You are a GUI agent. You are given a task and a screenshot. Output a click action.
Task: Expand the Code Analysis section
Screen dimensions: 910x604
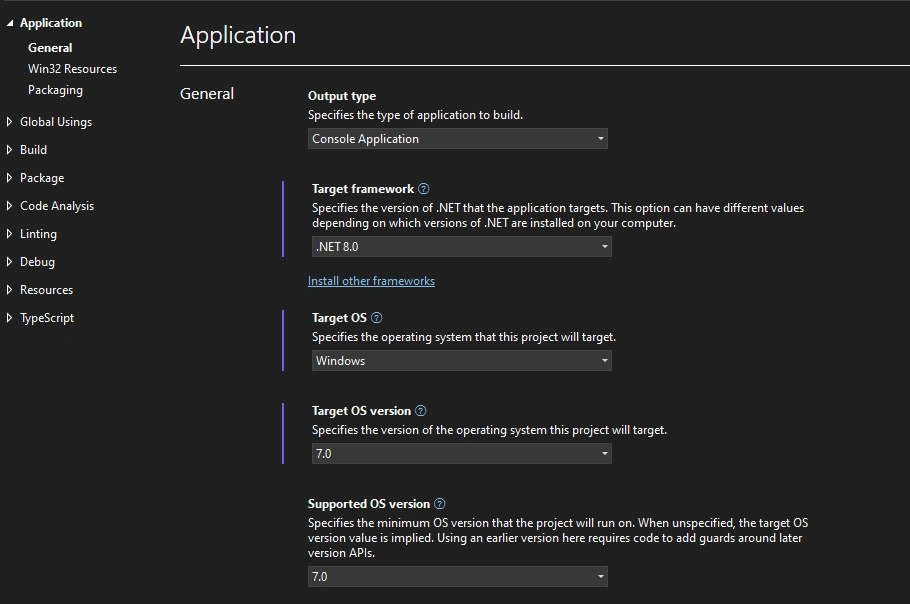9,205
